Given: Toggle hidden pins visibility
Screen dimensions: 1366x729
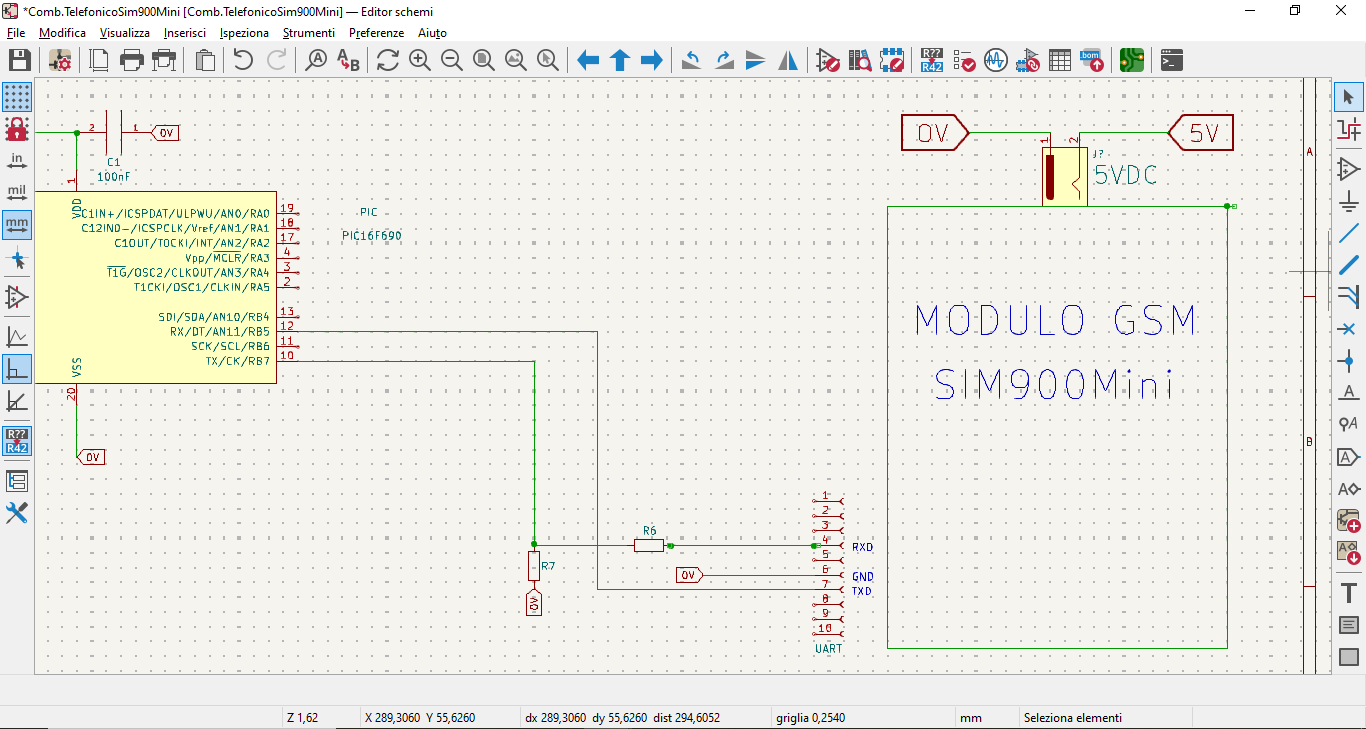Looking at the screenshot, I should [17, 297].
